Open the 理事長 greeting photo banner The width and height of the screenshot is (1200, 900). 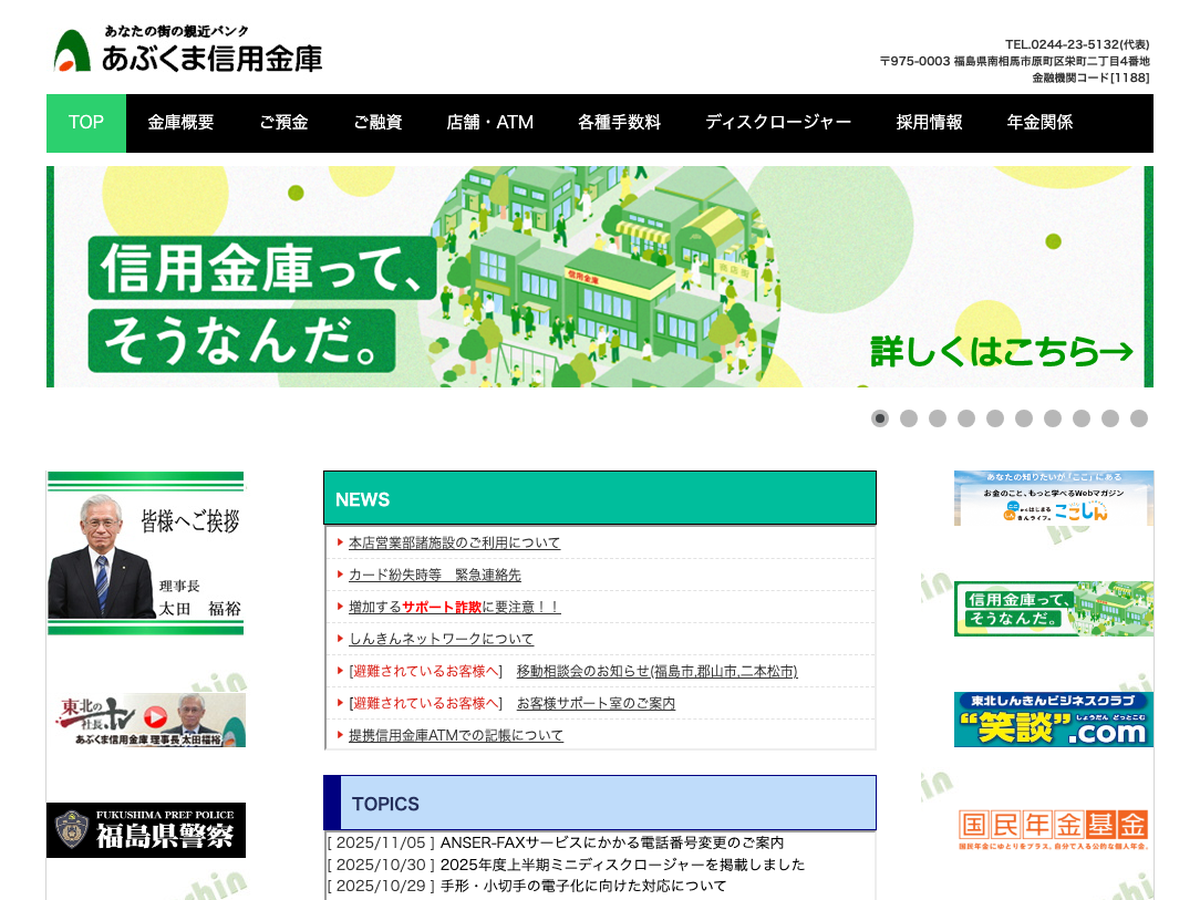[146, 553]
